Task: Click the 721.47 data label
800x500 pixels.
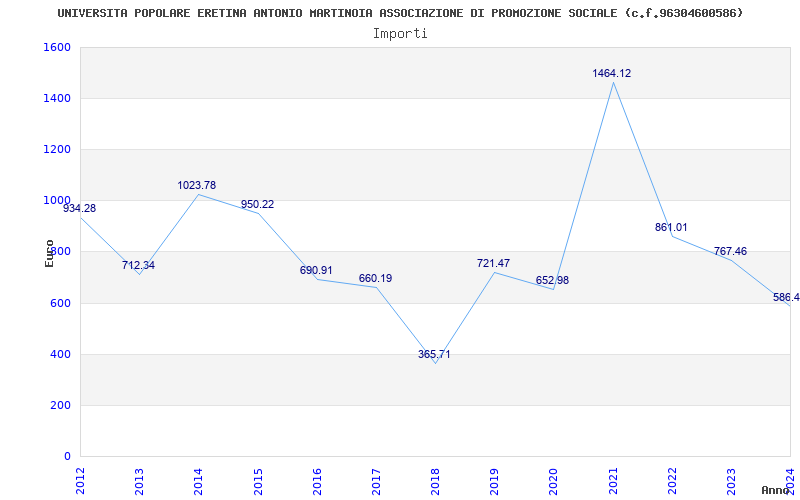Action: pyautogui.click(x=493, y=264)
